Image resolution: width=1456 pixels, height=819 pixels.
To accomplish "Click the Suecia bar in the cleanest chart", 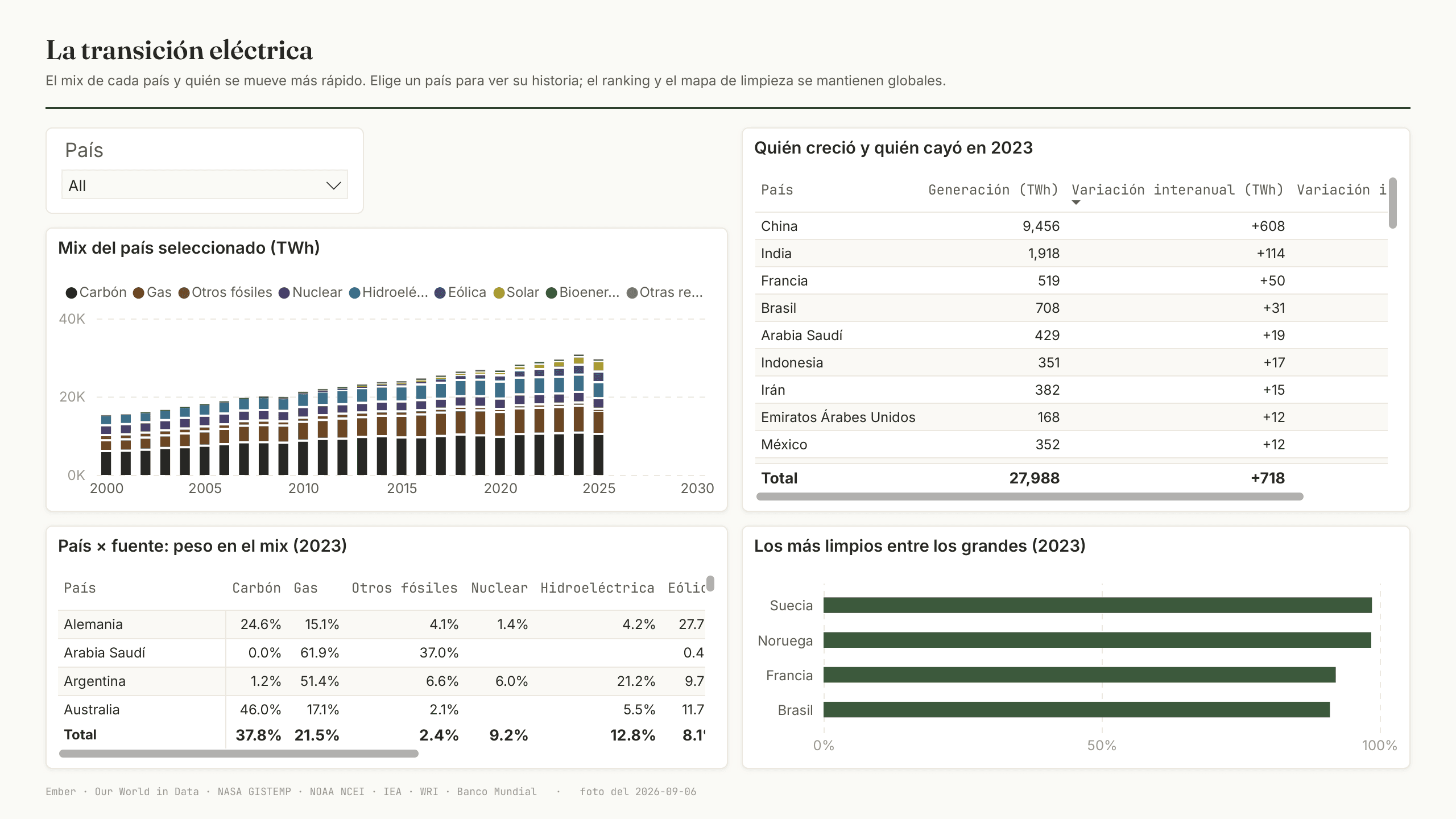I will pos(1098,605).
